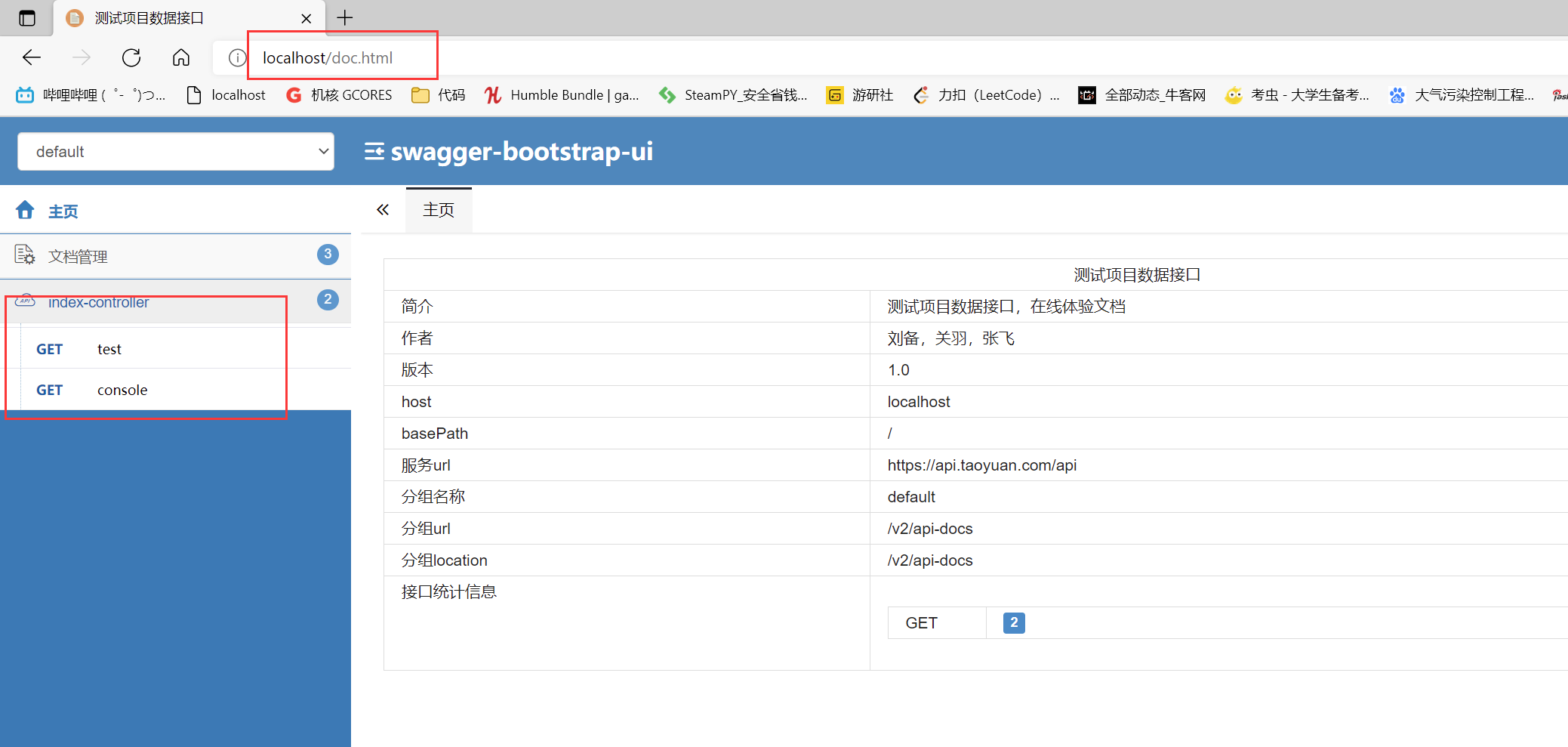Click the 简介 row label
The image size is (1568, 747).
(x=417, y=307)
